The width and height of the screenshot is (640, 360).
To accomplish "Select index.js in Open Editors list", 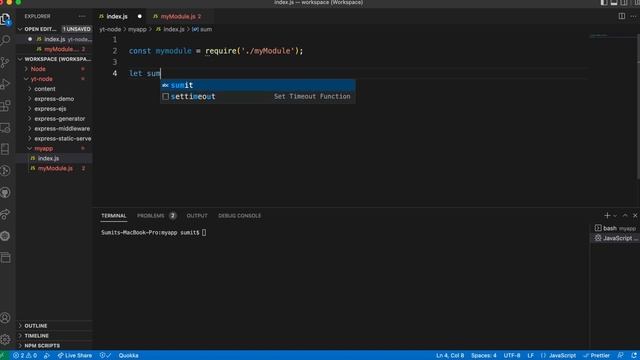I will click(54, 39).
